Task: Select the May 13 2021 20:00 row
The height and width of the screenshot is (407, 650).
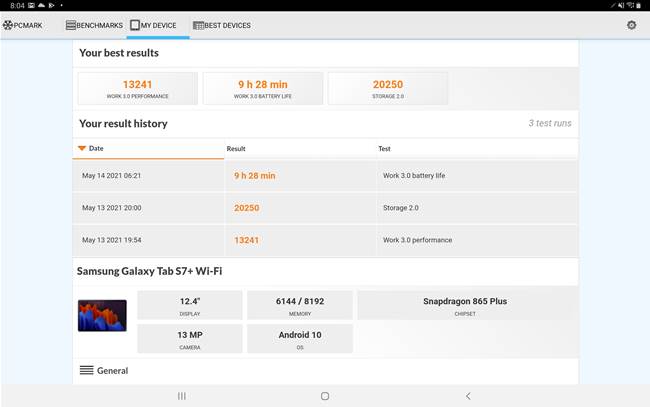Action: point(325,208)
